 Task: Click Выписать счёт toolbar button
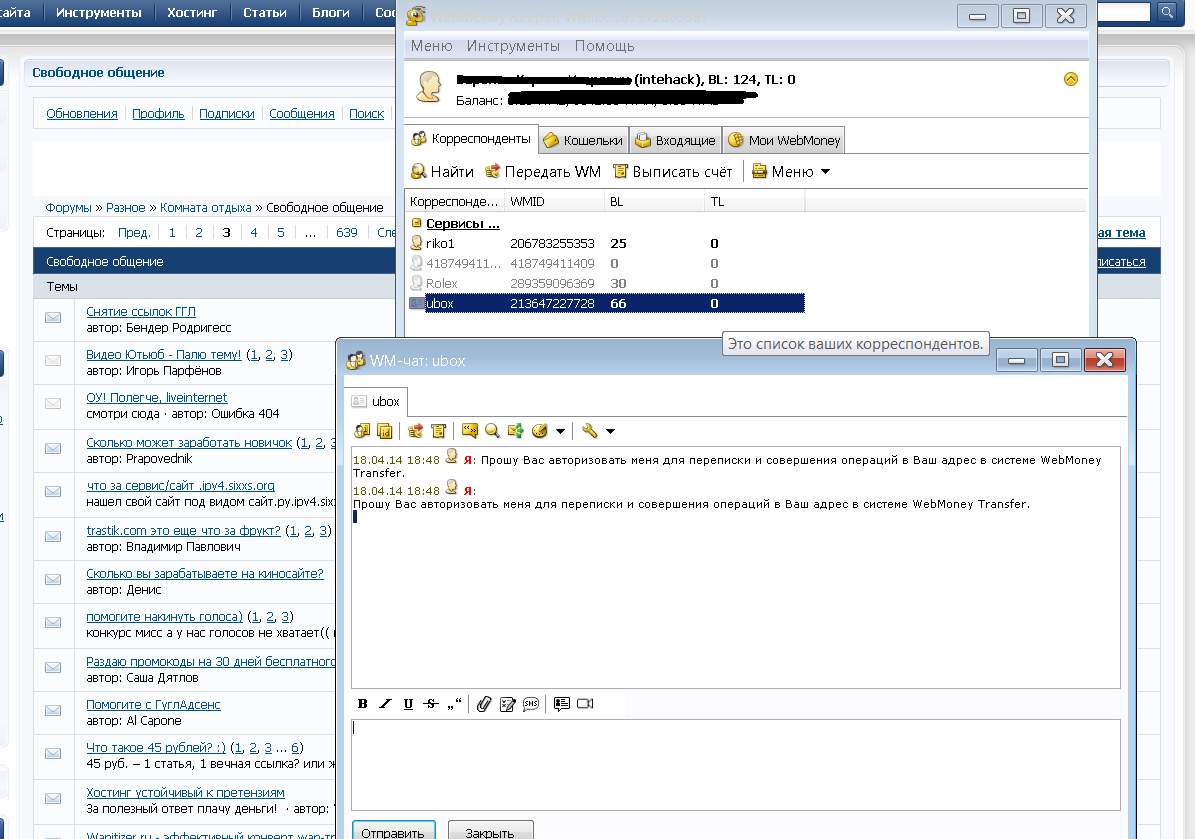[x=673, y=171]
